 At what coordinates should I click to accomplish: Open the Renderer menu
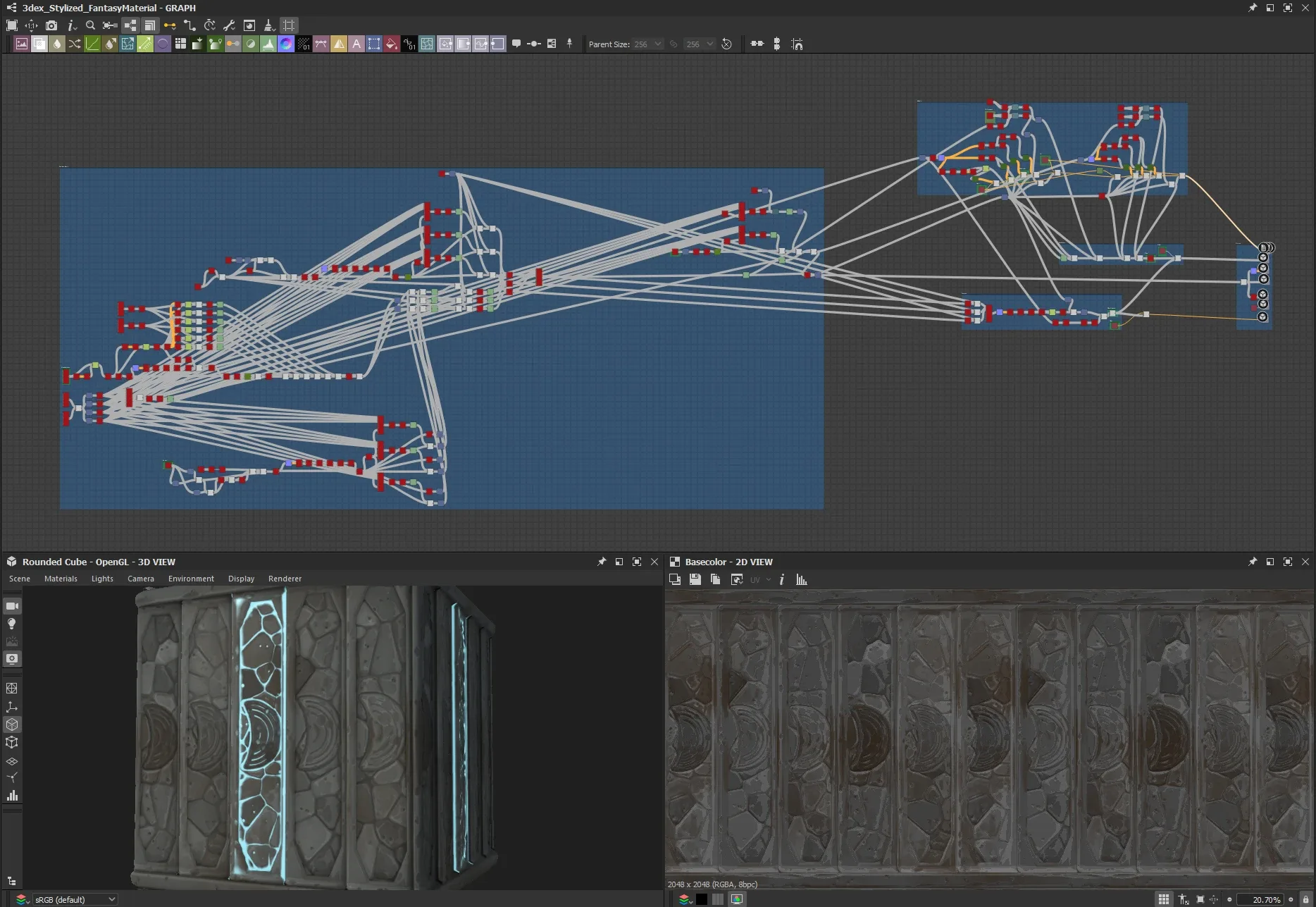pos(285,578)
